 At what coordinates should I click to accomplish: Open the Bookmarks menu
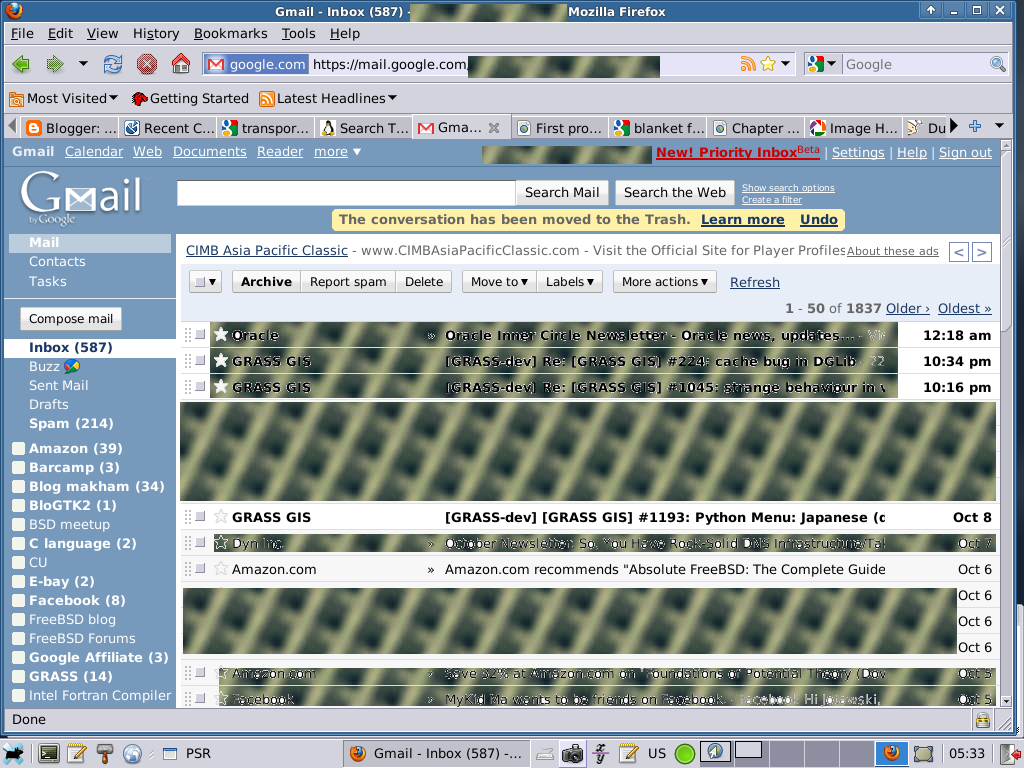pyautogui.click(x=231, y=33)
